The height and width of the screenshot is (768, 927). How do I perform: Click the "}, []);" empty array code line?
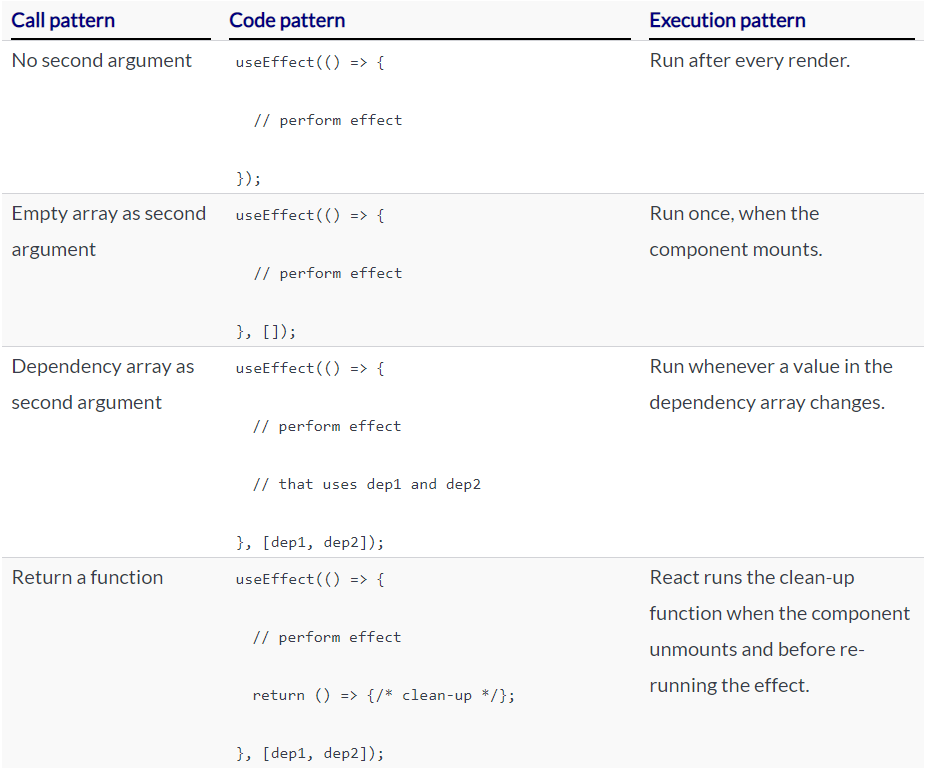[266, 331]
